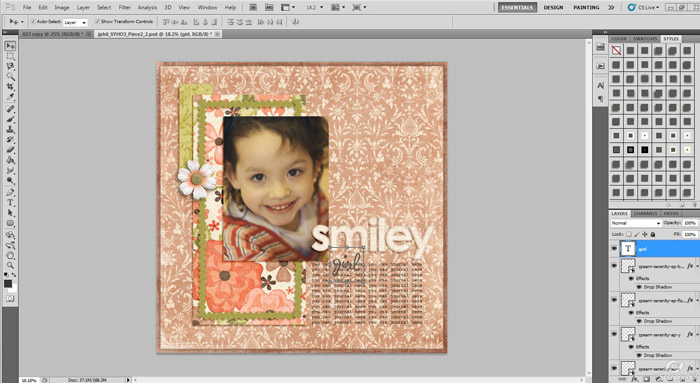Select the Move tool in the toolbox
This screenshot has height=383, width=700.
tap(10, 46)
